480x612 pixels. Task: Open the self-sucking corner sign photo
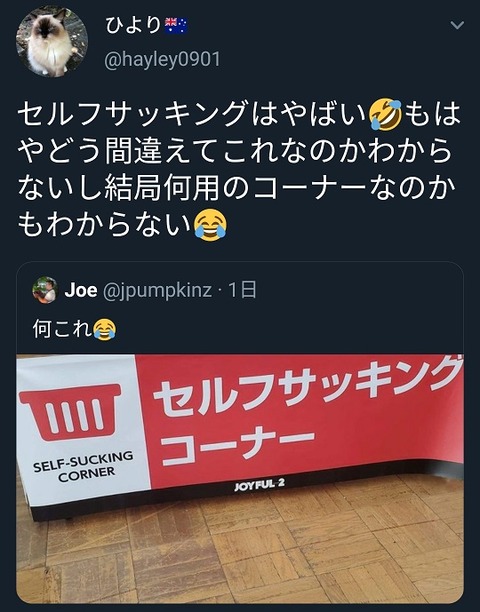tap(240, 479)
